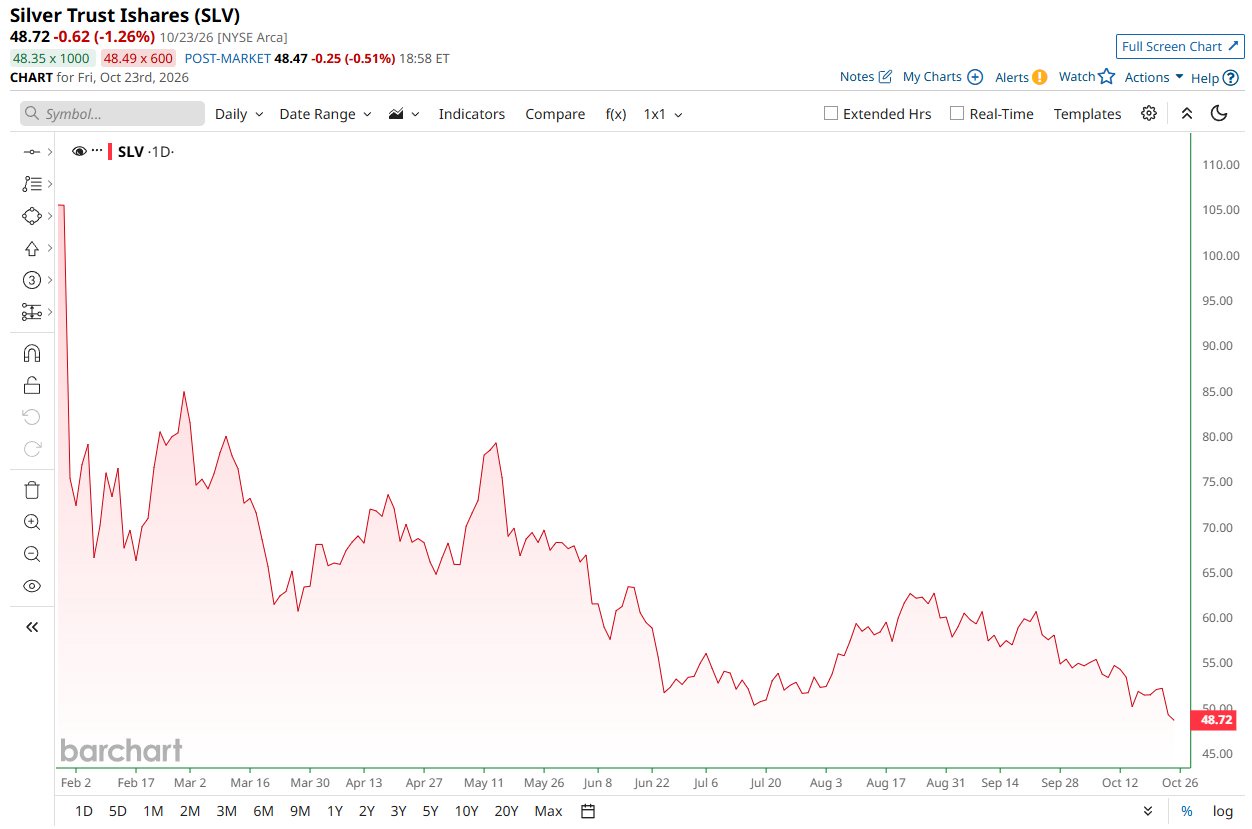
Task: Select the geometric shapes tool
Action: pos(31,216)
